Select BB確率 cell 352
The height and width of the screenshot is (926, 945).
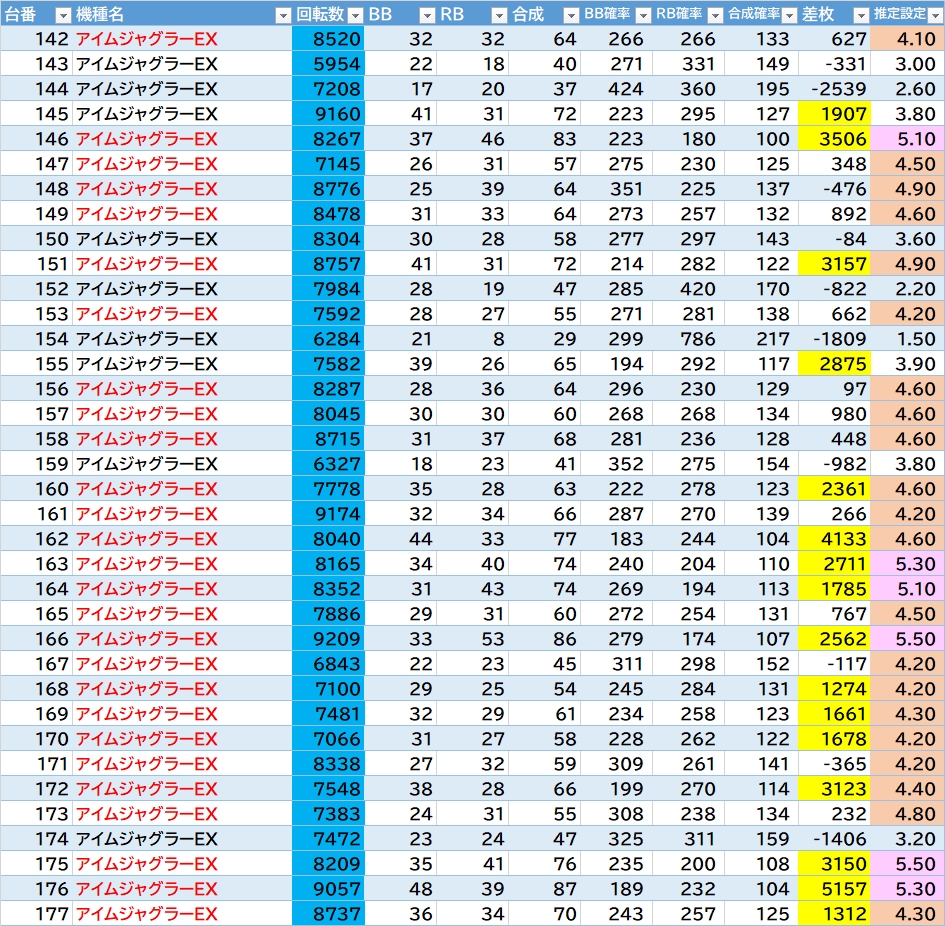[x=616, y=464]
